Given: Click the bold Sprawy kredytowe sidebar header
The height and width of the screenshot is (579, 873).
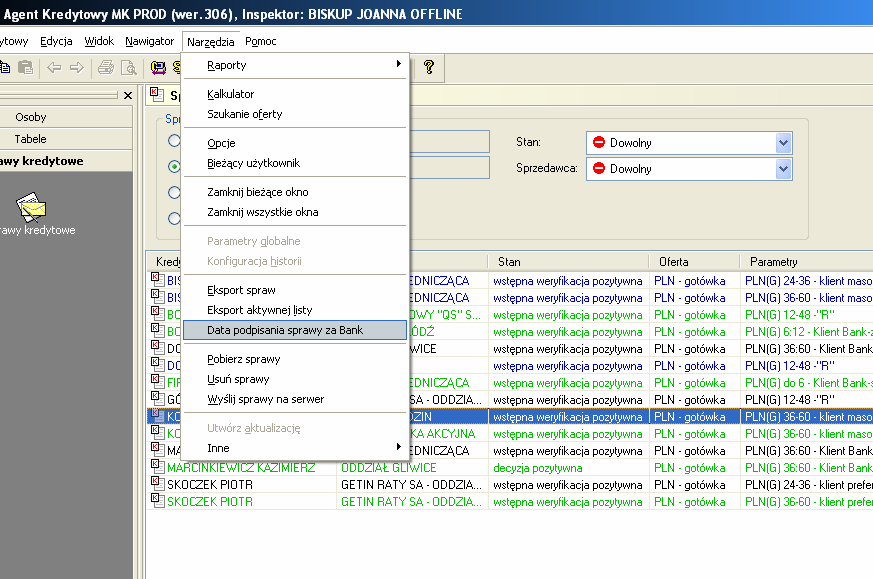Looking at the screenshot, I should tap(66, 161).
